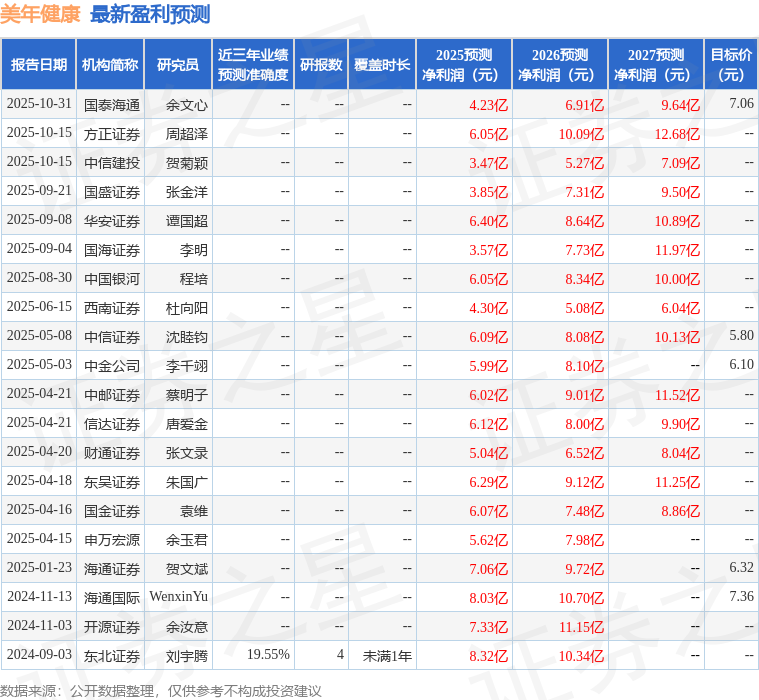The height and width of the screenshot is (700, 759).
Task: Click institution 开源证券
Action: [112, 627]
